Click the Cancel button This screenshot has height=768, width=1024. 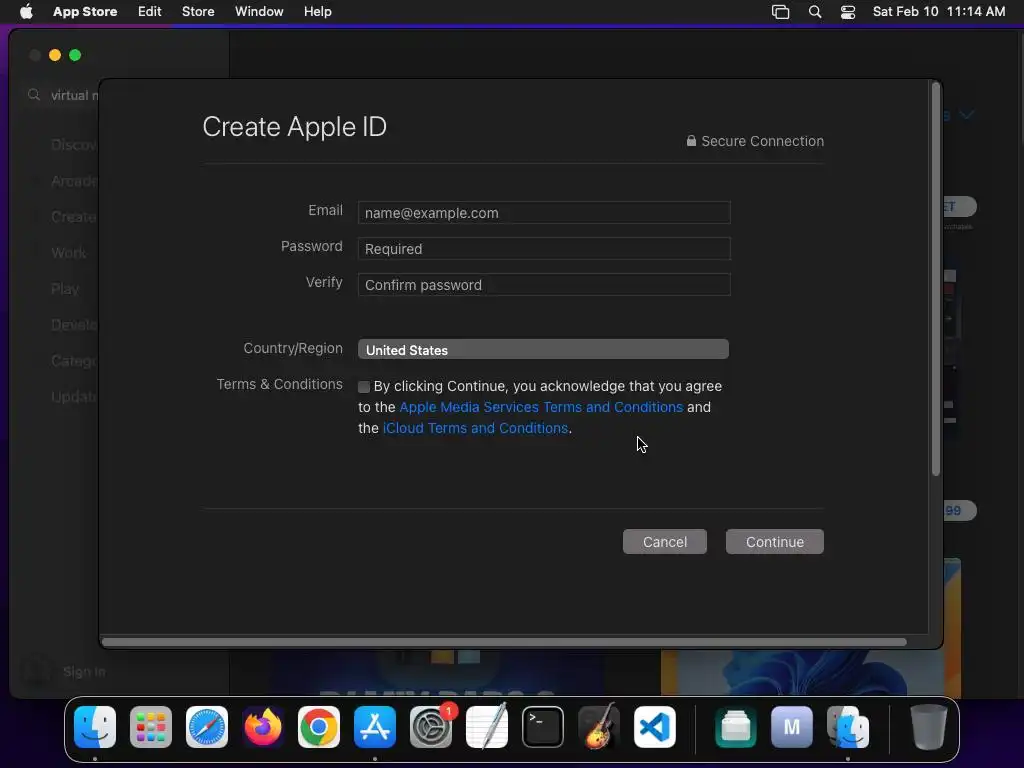tap(664, 541)
